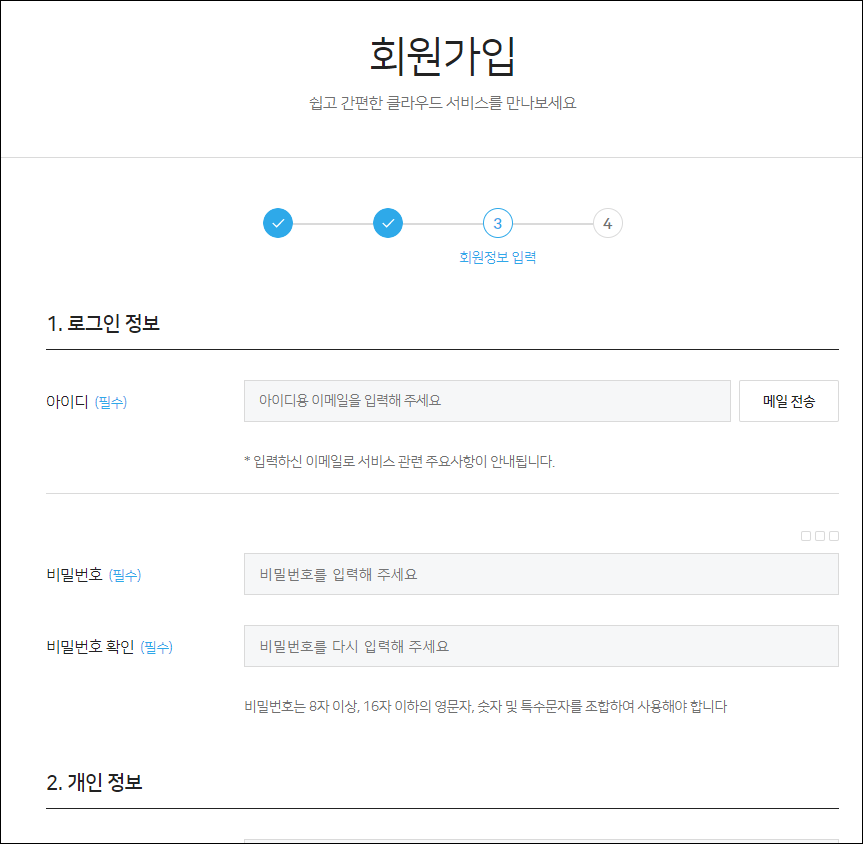Click the second completed step checkmark circle

pyautogui.click(x=388, y=223)
